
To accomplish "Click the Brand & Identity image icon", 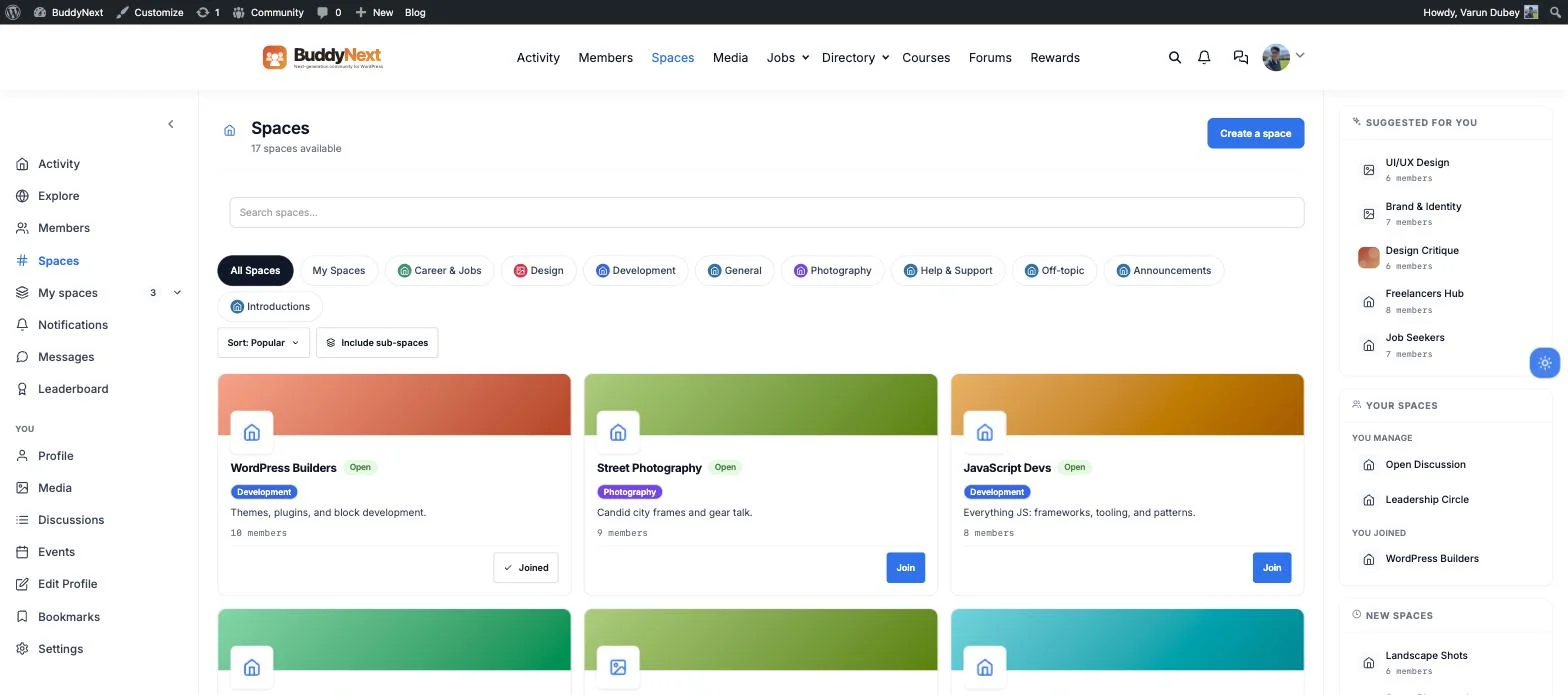I will coord(1369,214).
